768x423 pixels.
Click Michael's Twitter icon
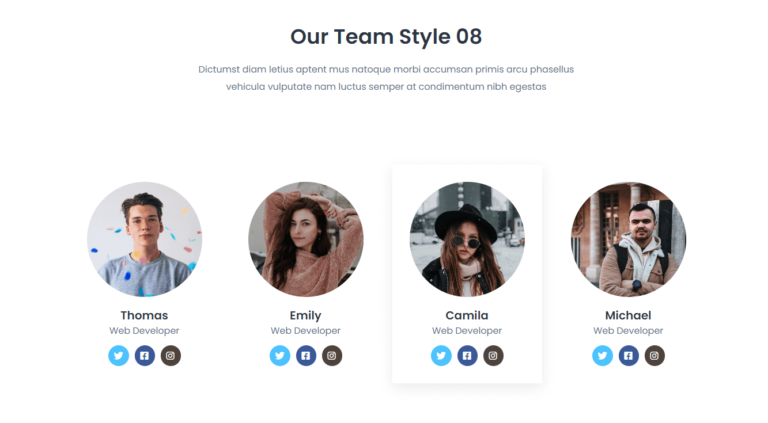tap(602, 355)
